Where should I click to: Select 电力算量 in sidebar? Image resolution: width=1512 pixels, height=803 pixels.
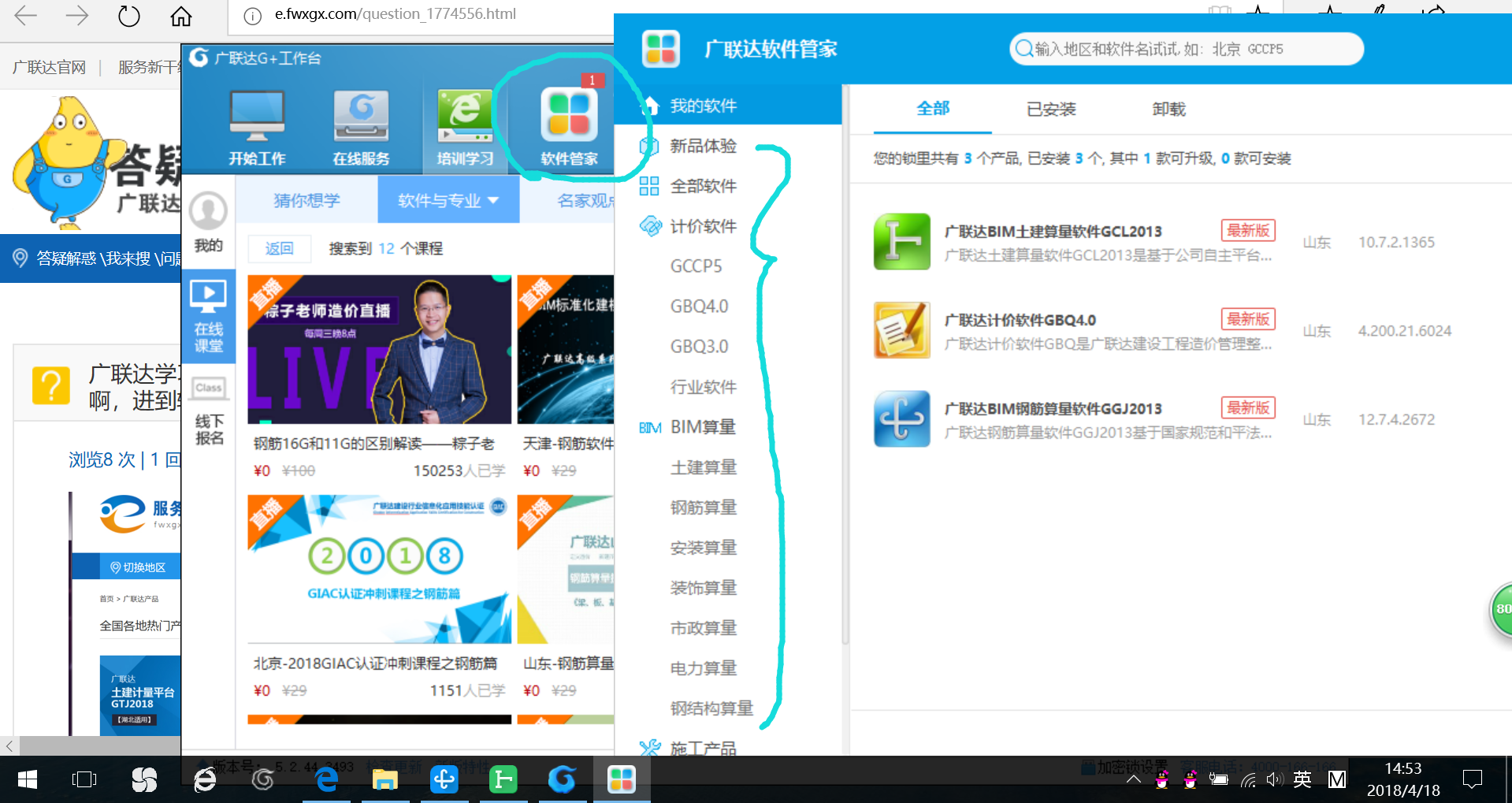703,668
